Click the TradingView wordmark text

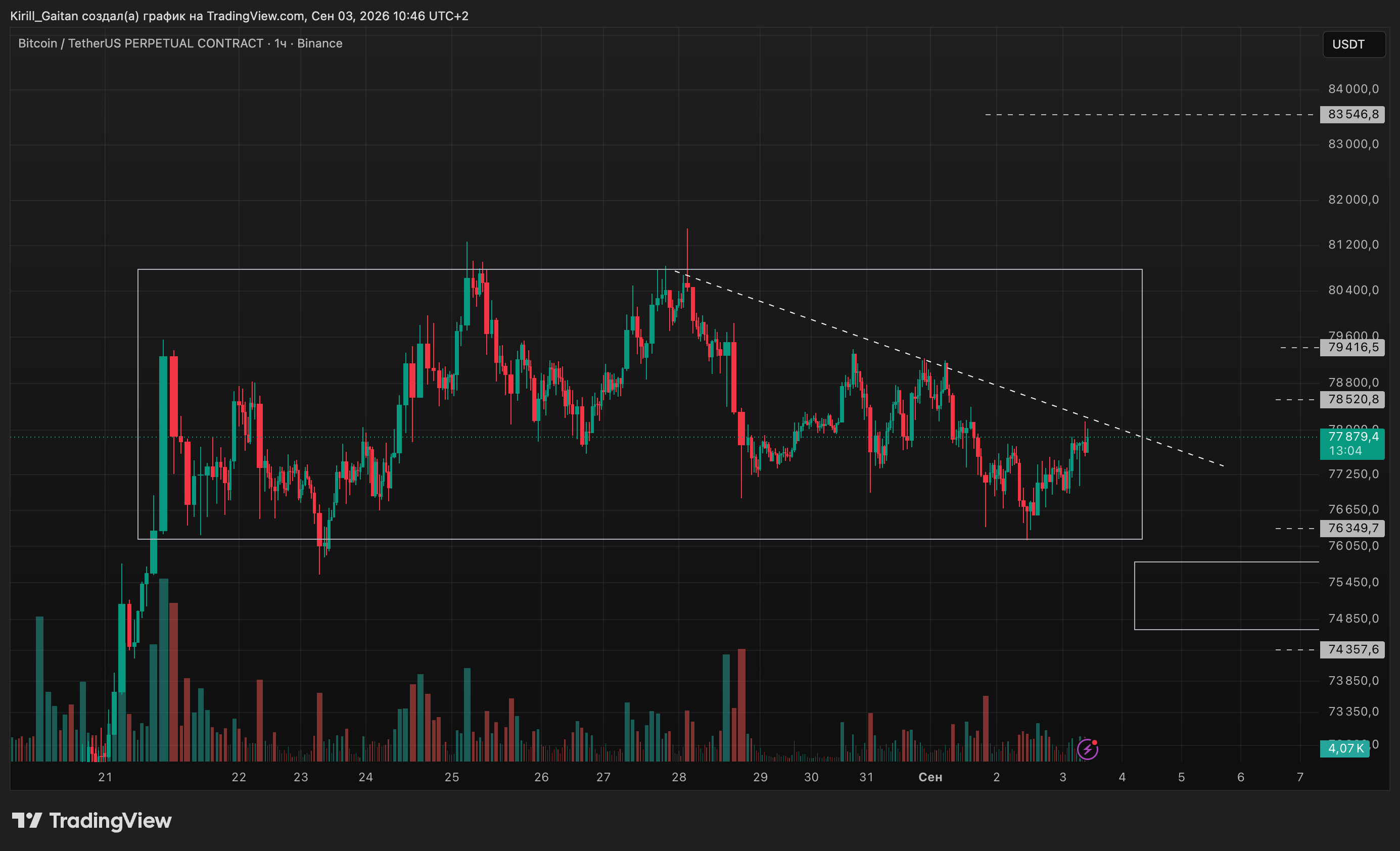[110, 821]
